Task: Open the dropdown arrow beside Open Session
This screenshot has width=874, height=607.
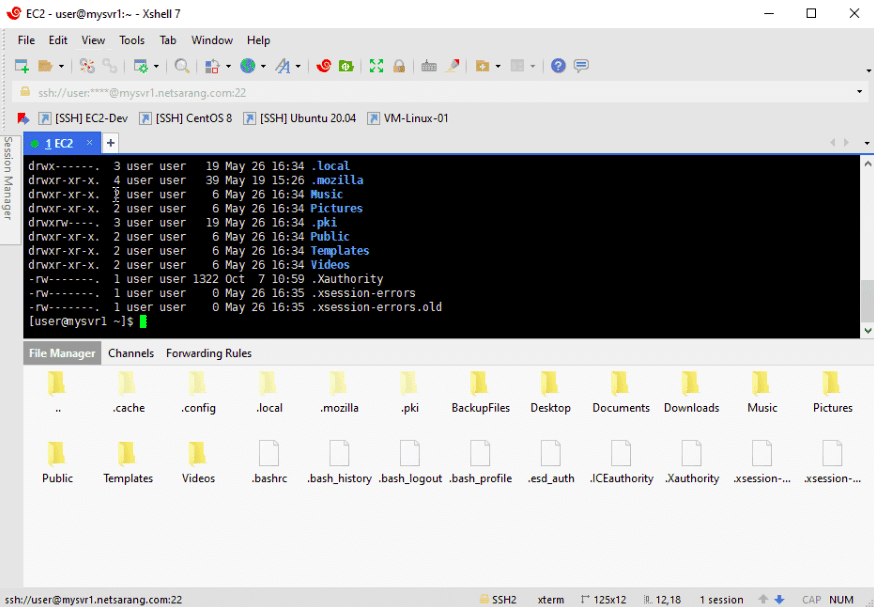Action: (x=61, y=66)
